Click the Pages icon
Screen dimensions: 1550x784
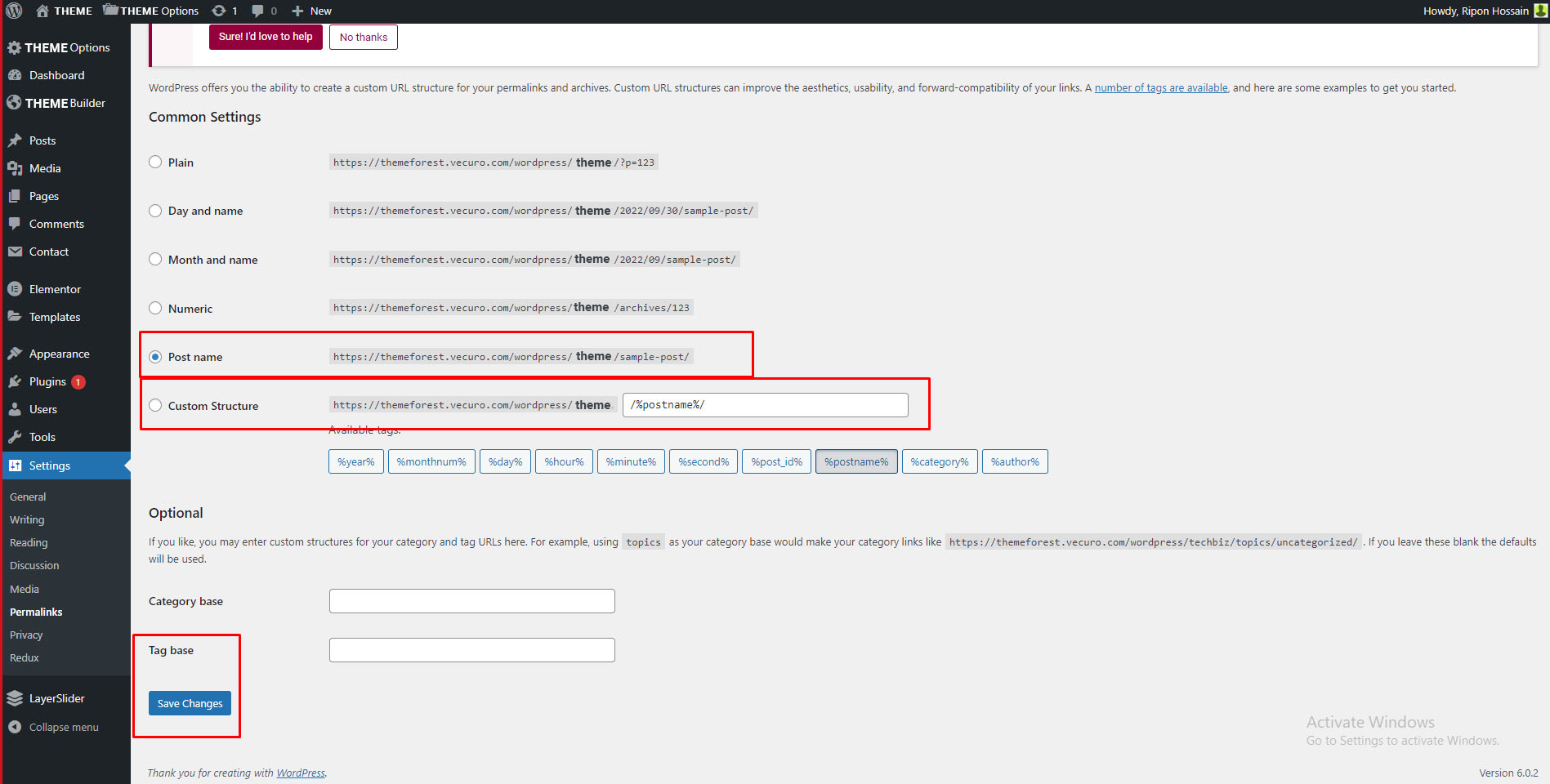click(x=15, y=196)
